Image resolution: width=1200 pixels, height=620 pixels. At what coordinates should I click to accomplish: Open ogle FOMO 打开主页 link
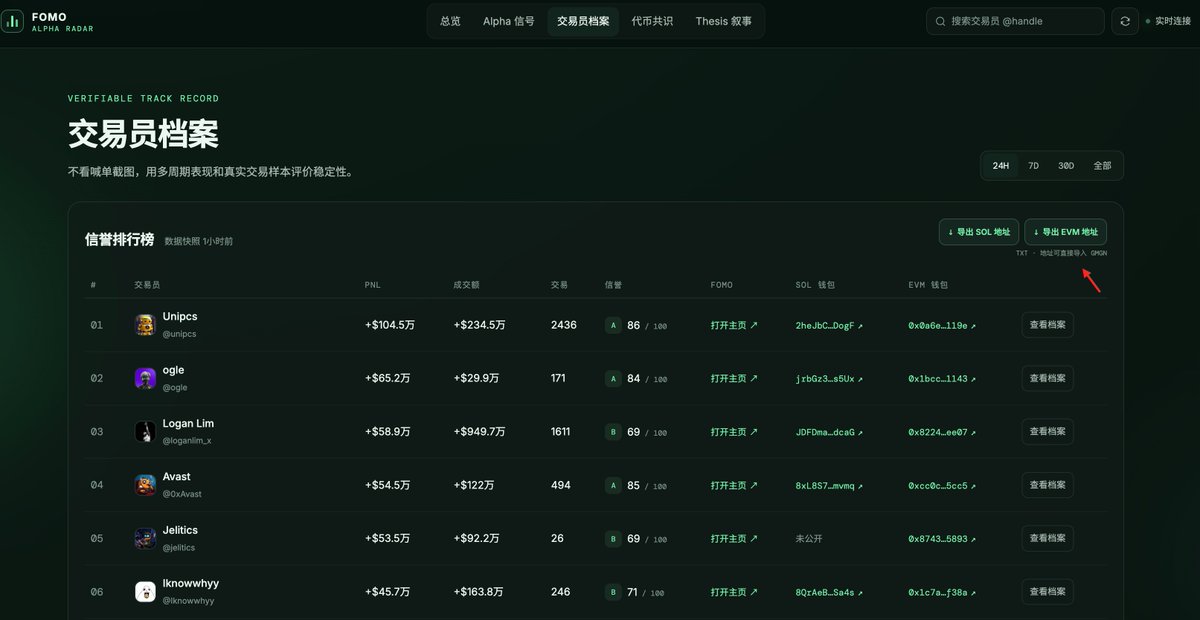coord(734,378)
